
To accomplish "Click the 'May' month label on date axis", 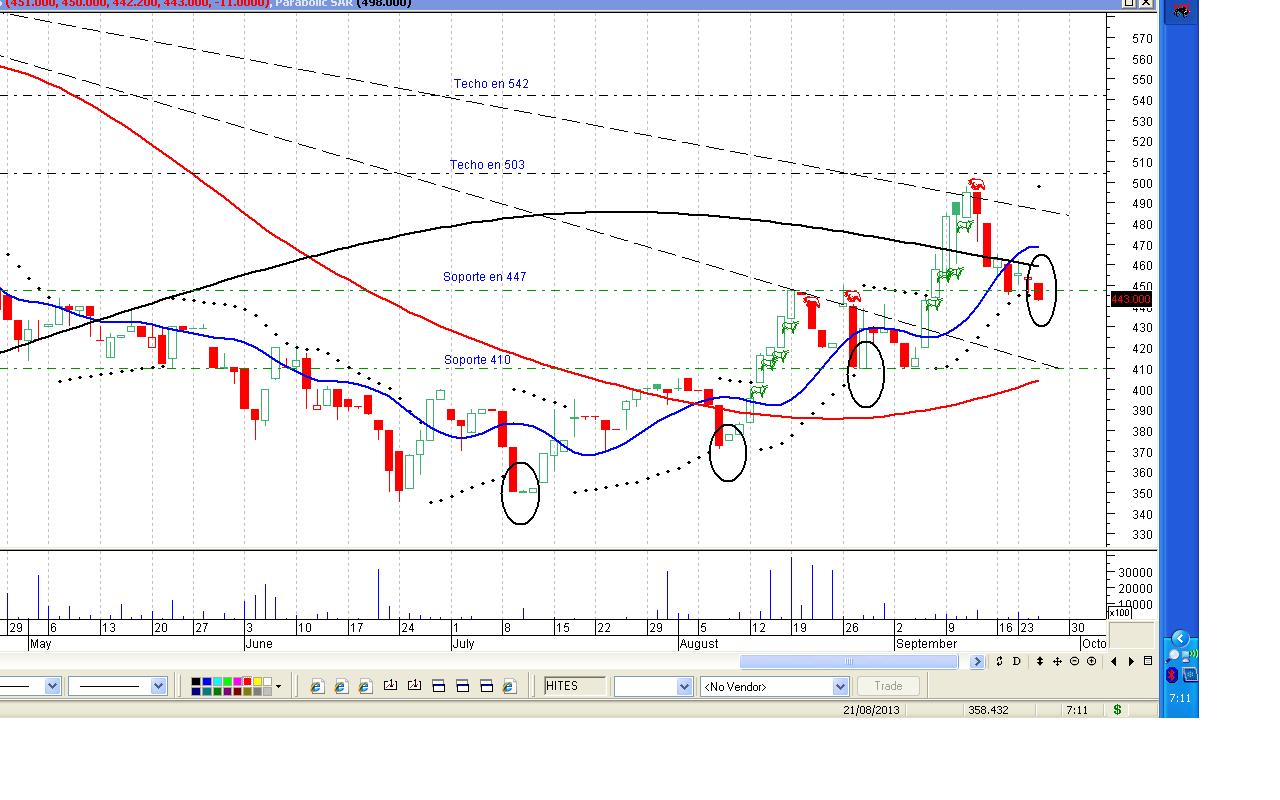I will point(41,644).
